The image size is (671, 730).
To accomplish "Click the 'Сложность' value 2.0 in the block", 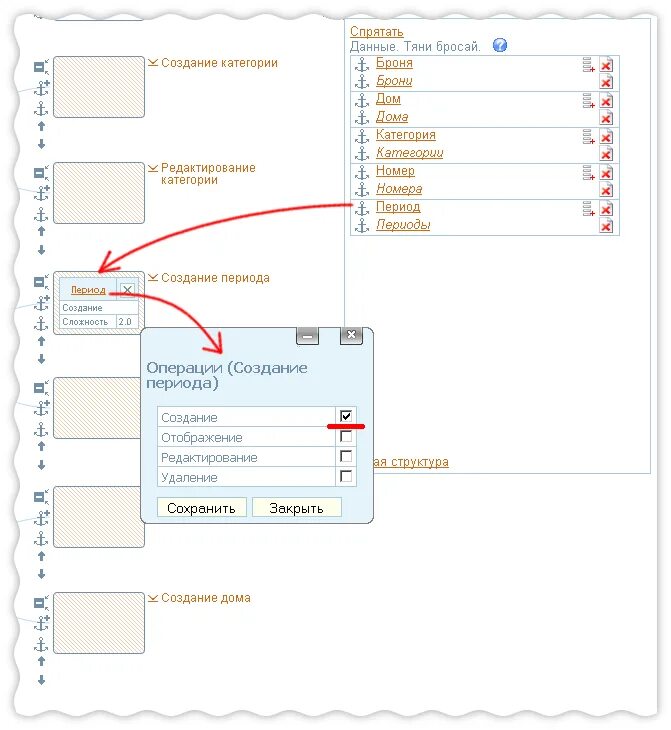I will (x=125, y=322).
